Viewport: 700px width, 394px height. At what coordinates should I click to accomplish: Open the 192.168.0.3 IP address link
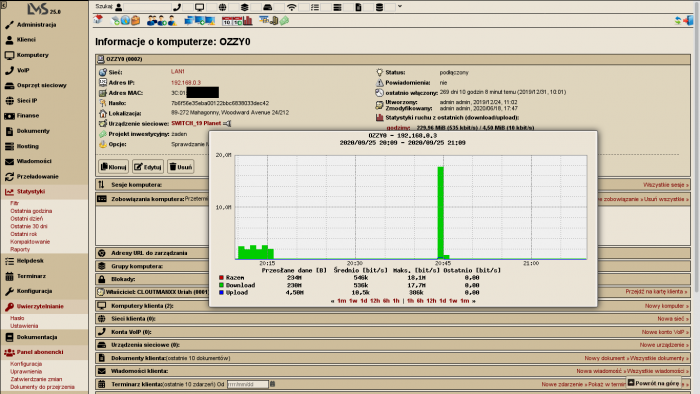click(186, 83)
